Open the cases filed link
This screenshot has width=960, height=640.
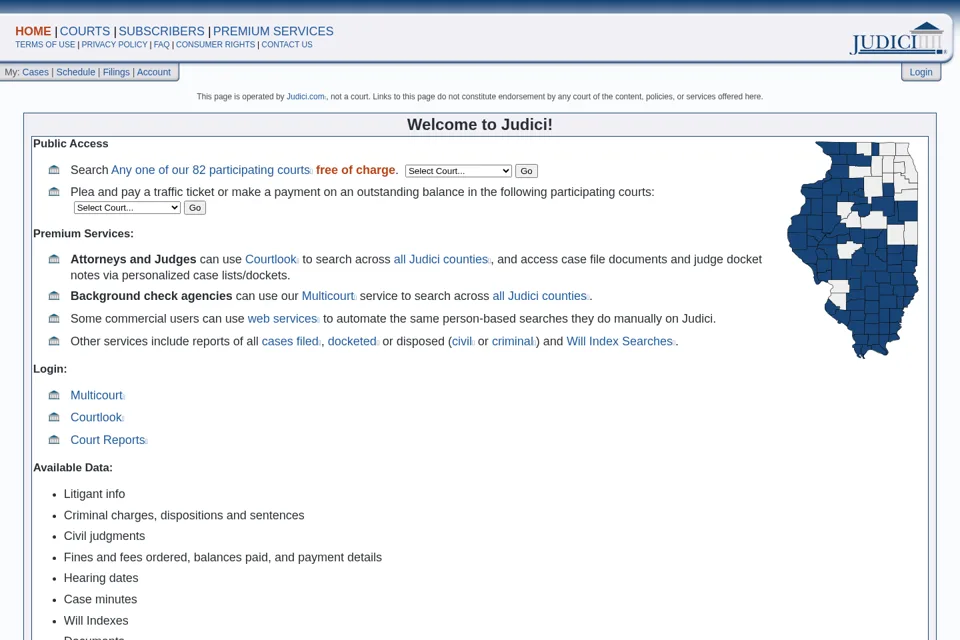click(x=290, y=341)
